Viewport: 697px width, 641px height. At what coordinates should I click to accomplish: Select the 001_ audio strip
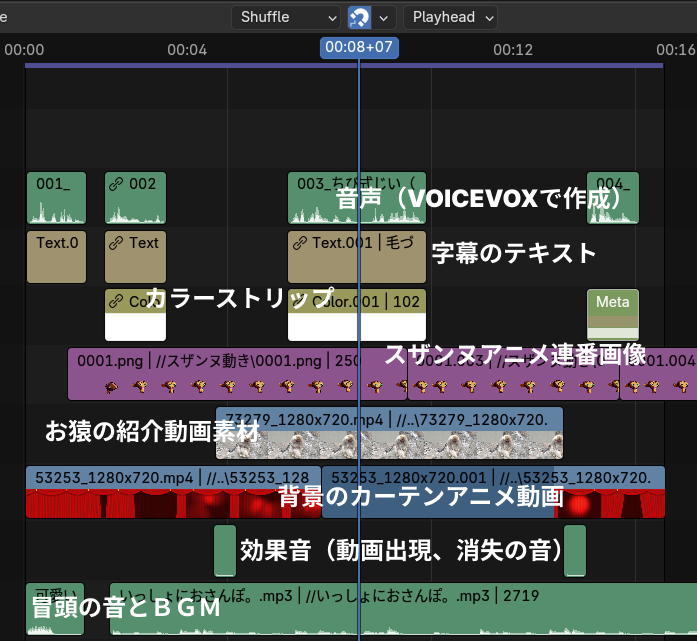(x=56, y=198)
